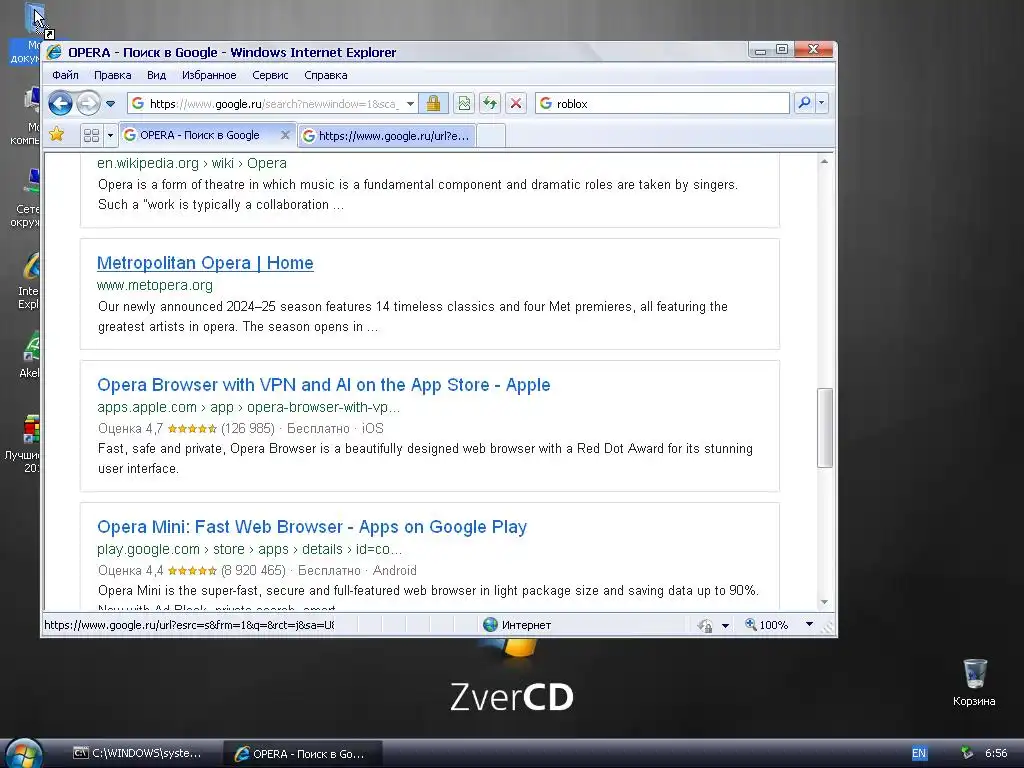This screenshot has width=1024, height=768.
Task: Click the Internet Explorer title bar icon
Action: tap(54, 52)
